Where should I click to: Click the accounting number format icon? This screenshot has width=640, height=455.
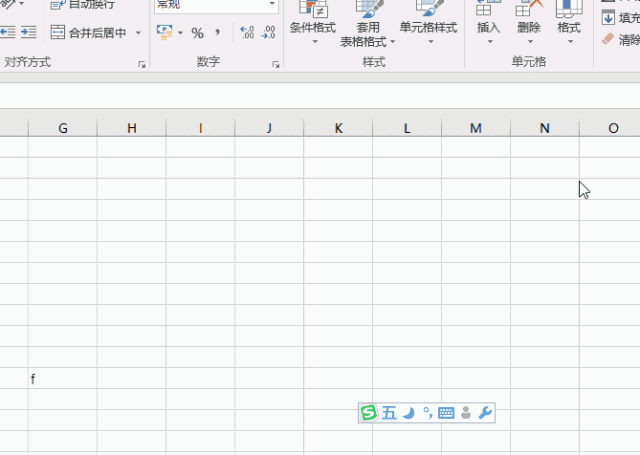point(164,32)
